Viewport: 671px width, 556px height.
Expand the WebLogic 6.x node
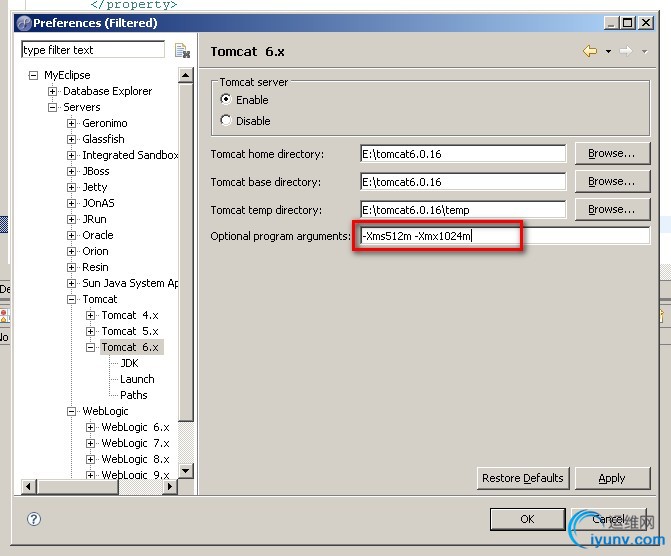pos(90,427)
